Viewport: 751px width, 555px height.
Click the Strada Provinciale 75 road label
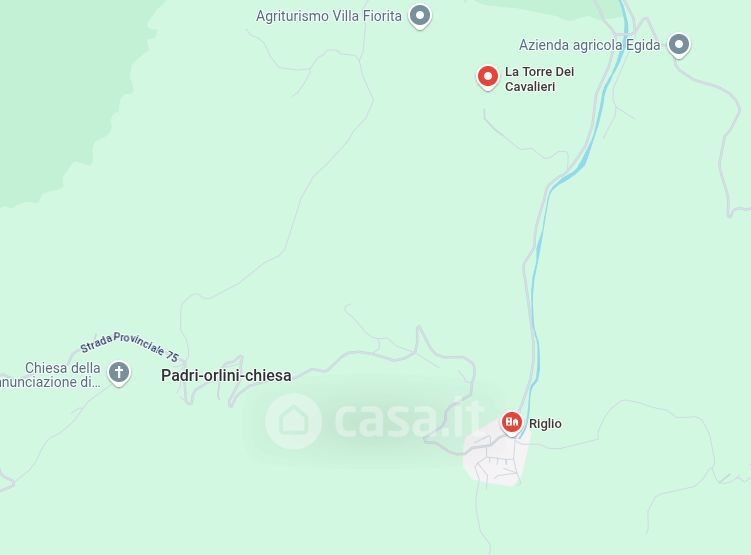[129, 346]
